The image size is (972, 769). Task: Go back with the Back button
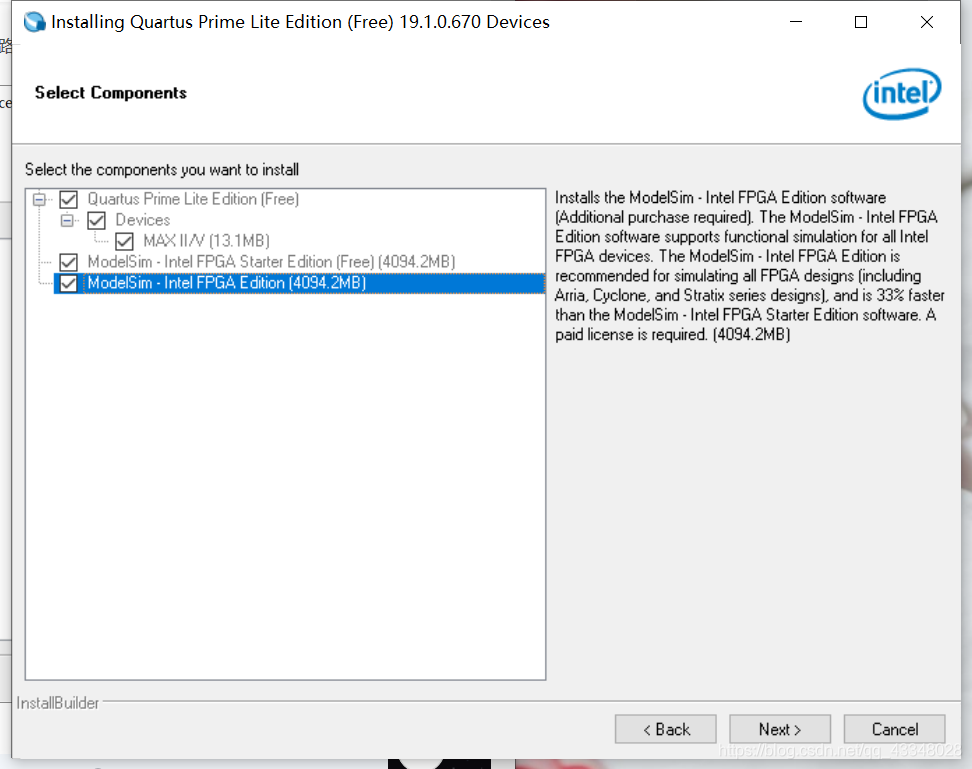[666, 729]
